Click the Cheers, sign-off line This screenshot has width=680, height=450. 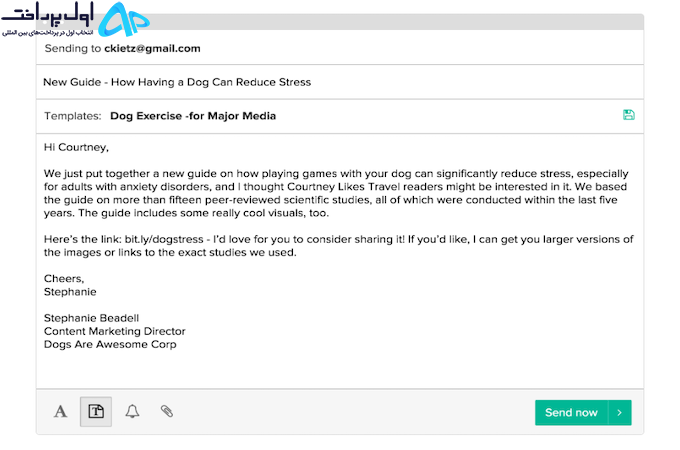pyautogui.click(x=64, y=279)
